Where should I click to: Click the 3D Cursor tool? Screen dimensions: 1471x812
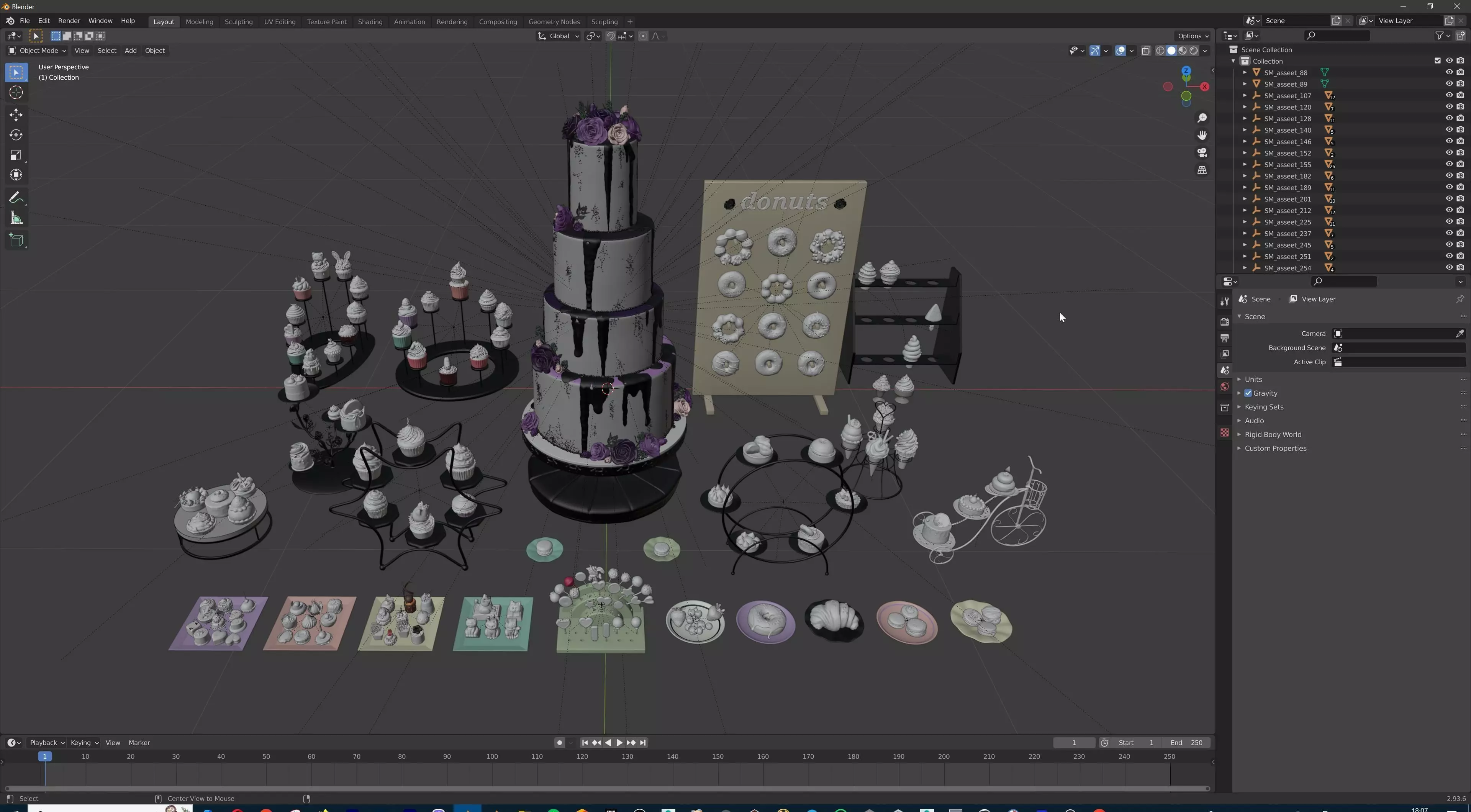coord(16,93)
